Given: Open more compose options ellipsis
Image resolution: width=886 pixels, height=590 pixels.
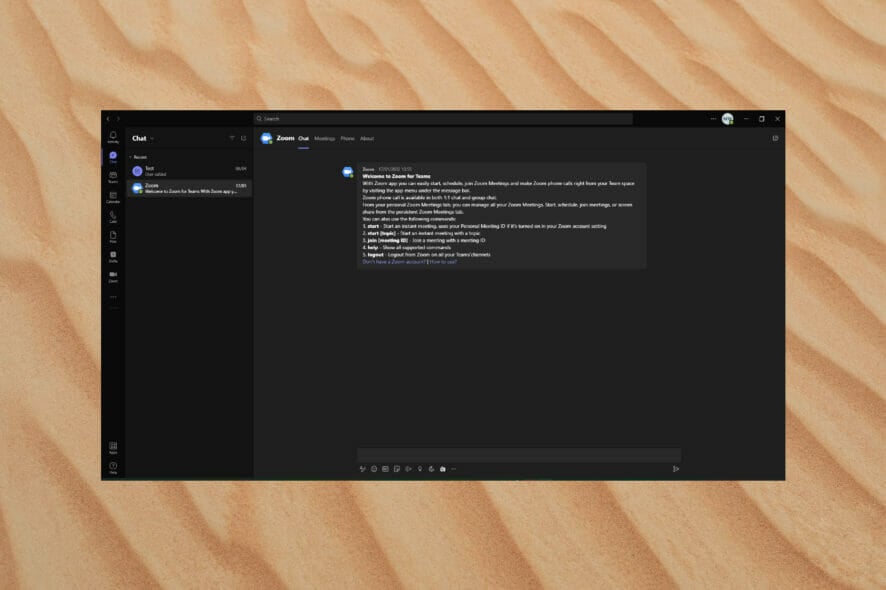Looking at the screenshot, I should (x=453, y=468).
